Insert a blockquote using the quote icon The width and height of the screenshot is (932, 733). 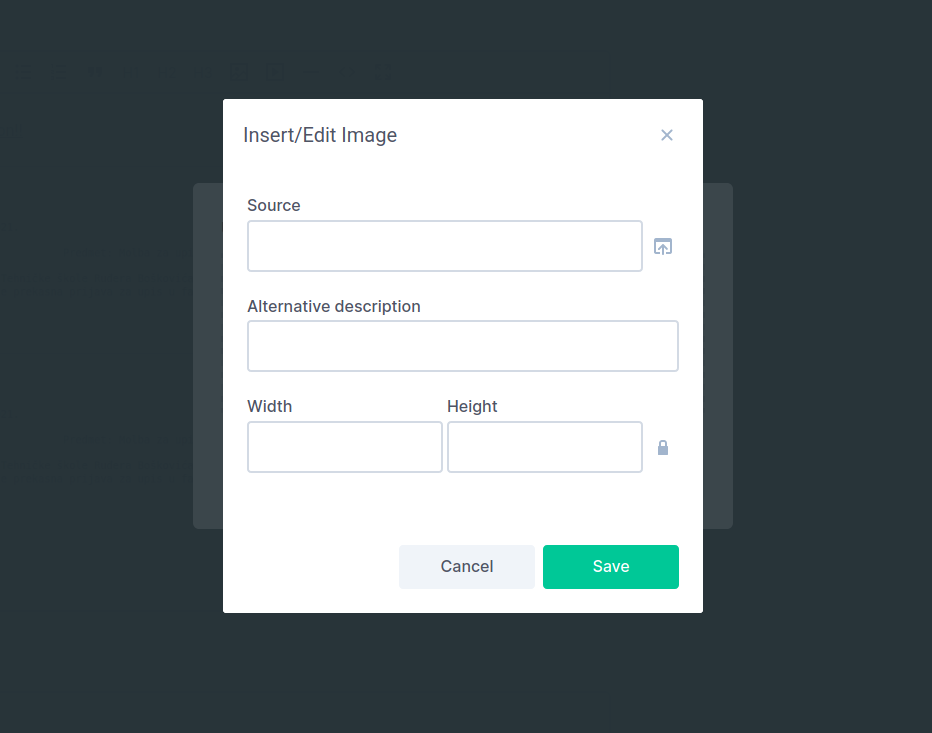coord(94,72)
